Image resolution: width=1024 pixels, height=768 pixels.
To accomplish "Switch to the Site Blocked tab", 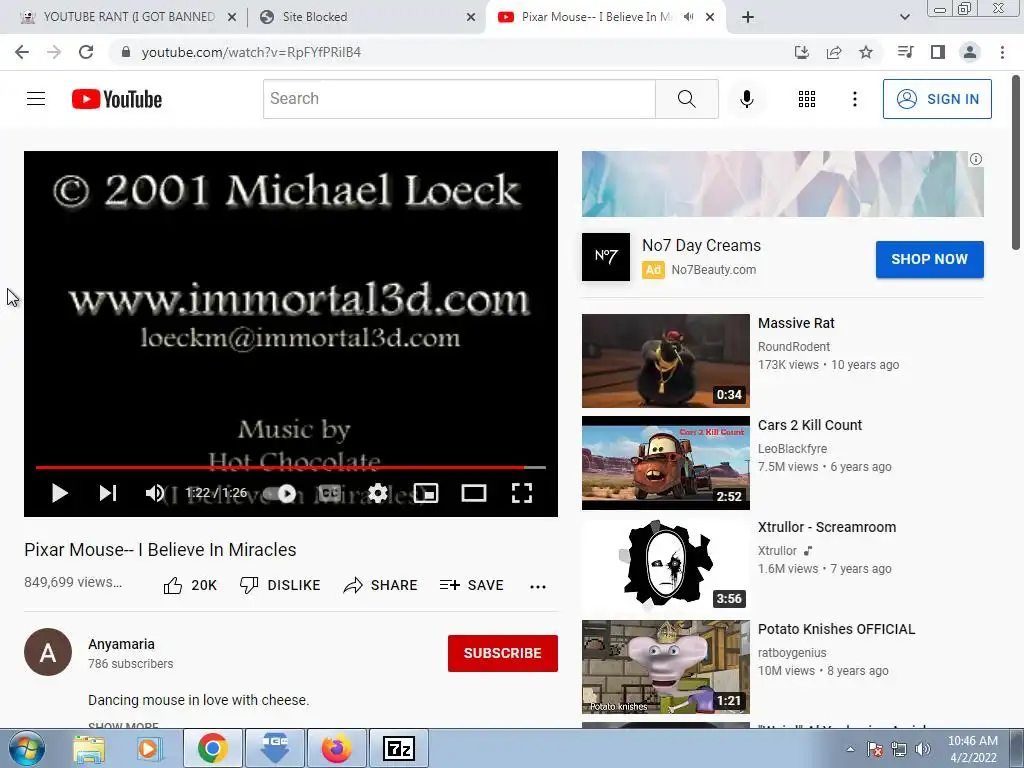I will click(366, 17).
